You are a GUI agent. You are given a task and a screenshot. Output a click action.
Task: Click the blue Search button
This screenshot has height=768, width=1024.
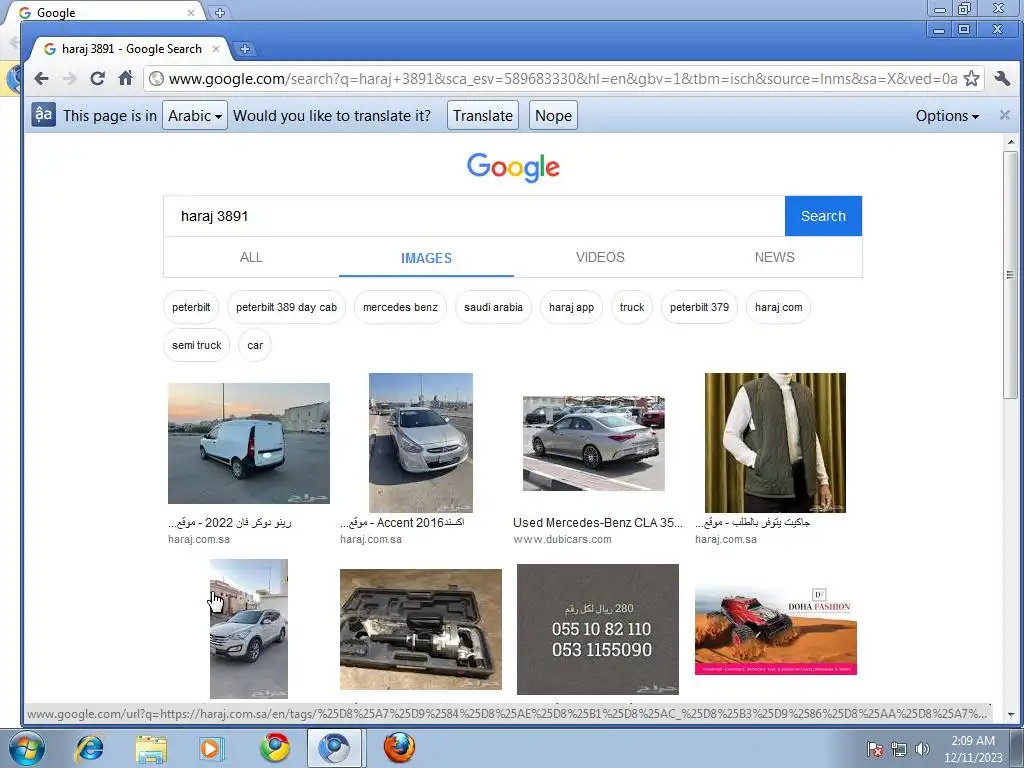coord(823,216)
